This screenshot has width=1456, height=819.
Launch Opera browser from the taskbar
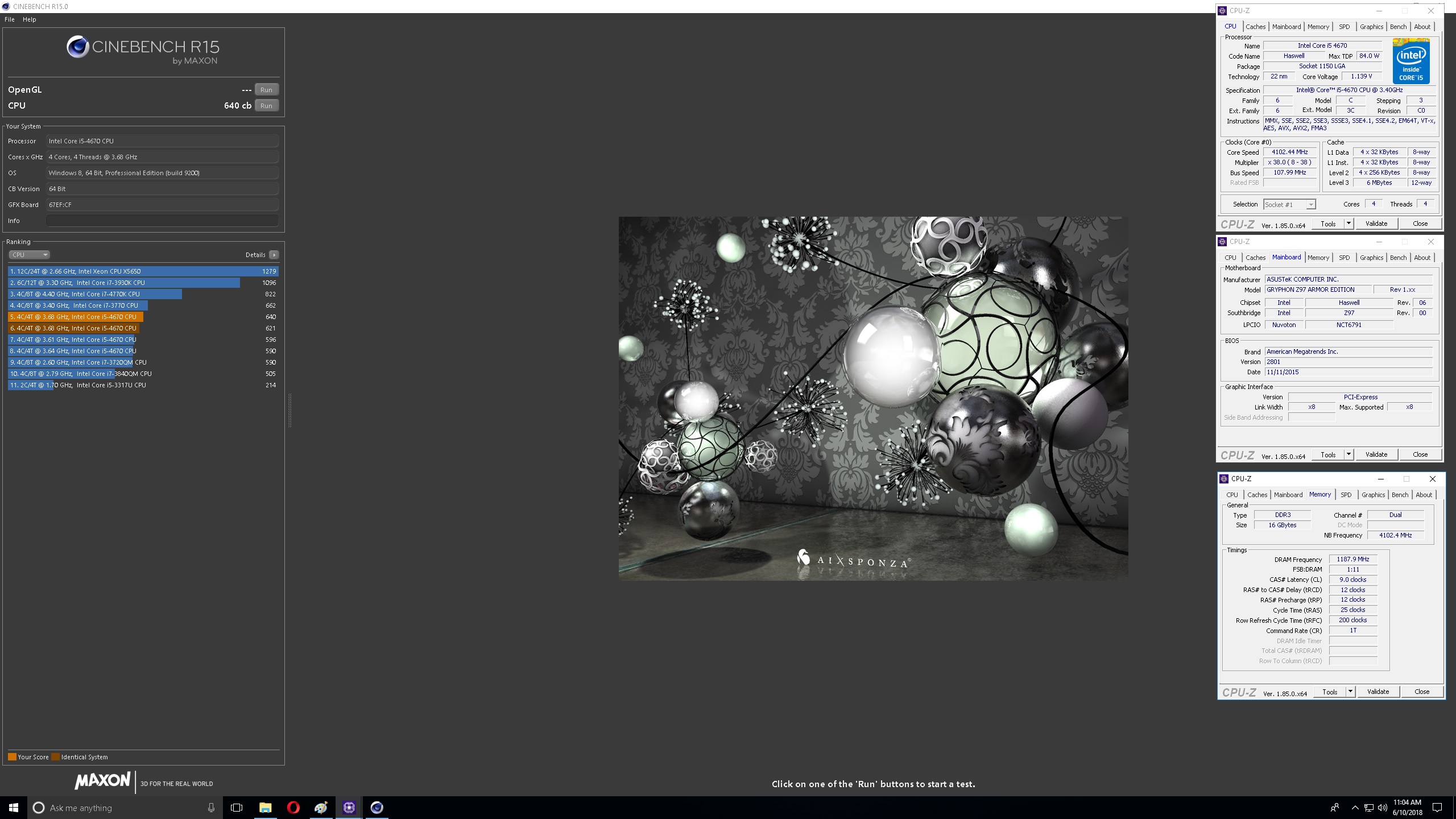(293, 808)
